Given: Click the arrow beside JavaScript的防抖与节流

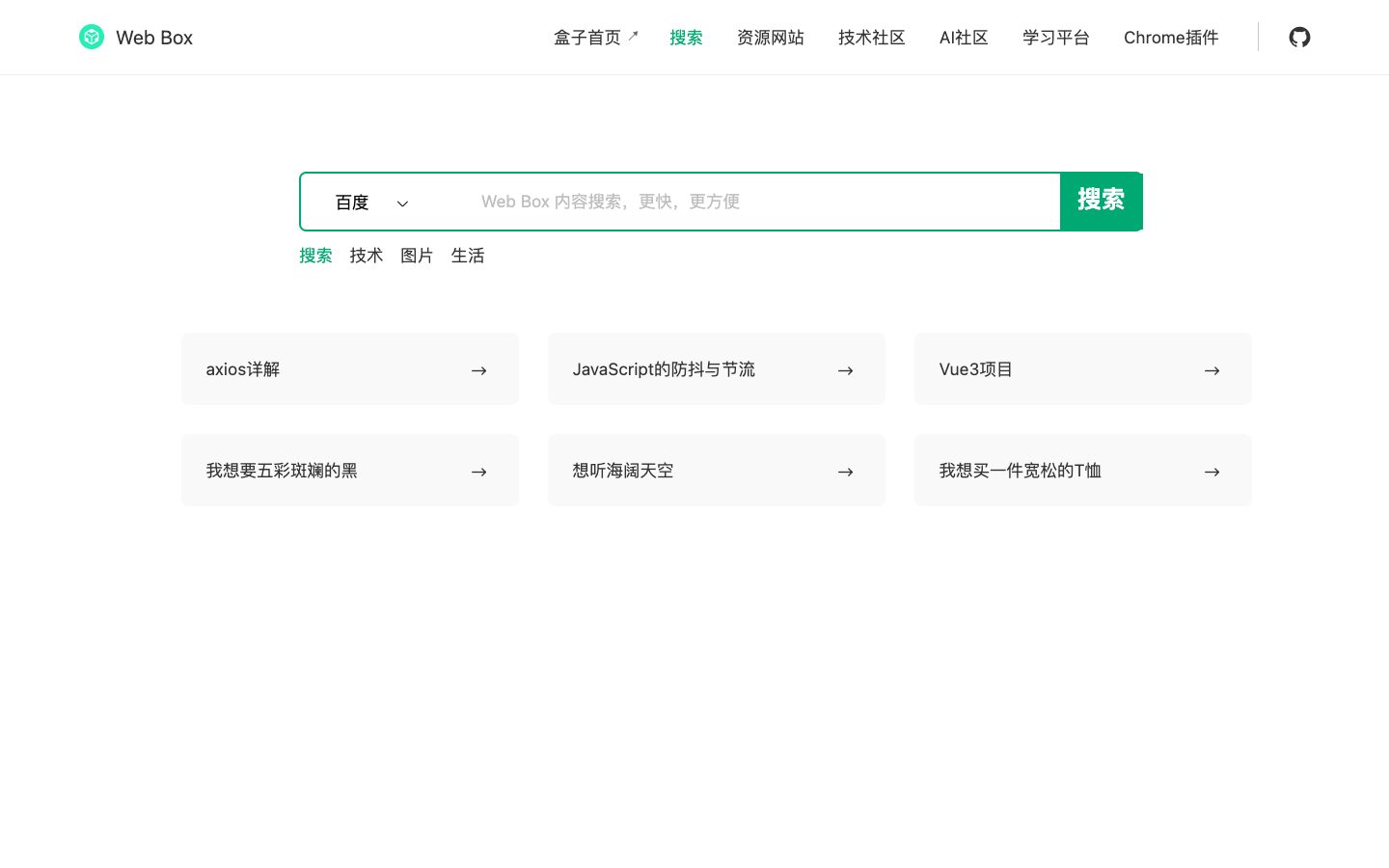Looking at the screenshot, I should tap(845, 369).
